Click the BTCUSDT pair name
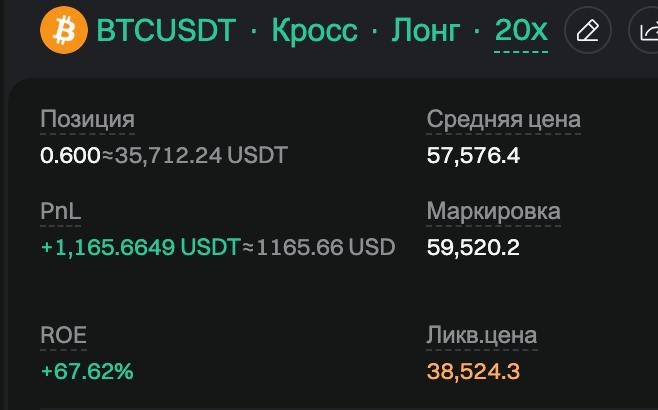 tap(166, 31)
